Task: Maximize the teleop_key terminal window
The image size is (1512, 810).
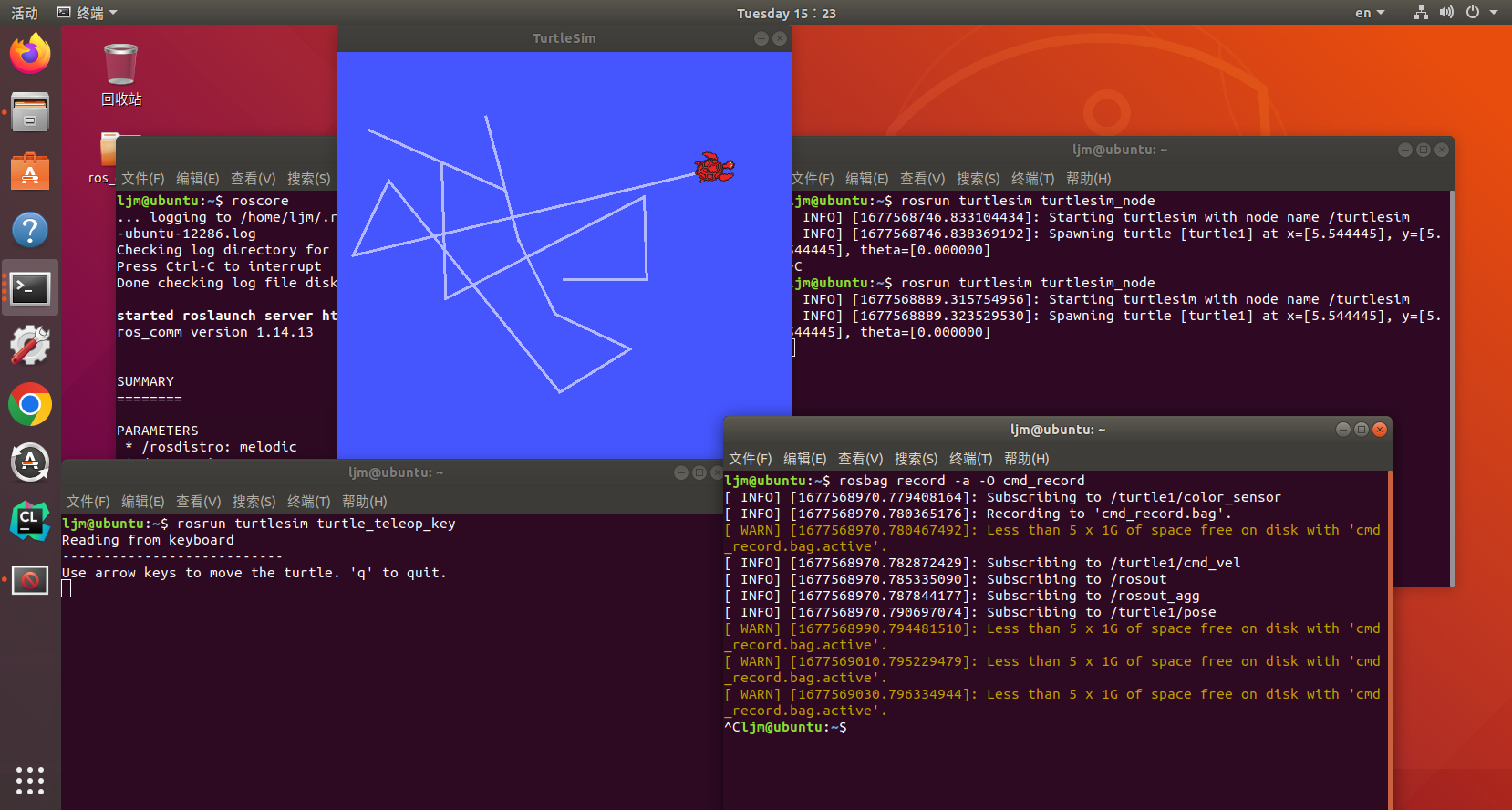Action: (x=699, y=472)
